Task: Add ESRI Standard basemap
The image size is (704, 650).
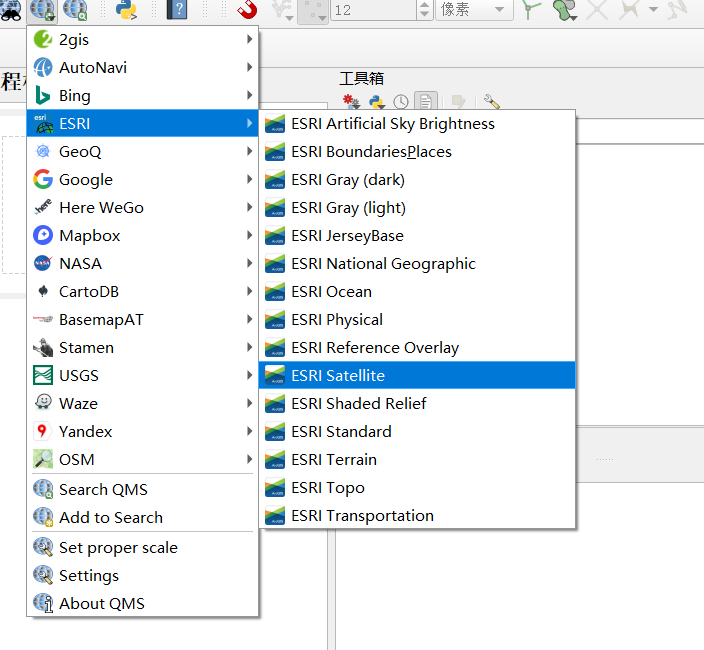Action: 417,431
